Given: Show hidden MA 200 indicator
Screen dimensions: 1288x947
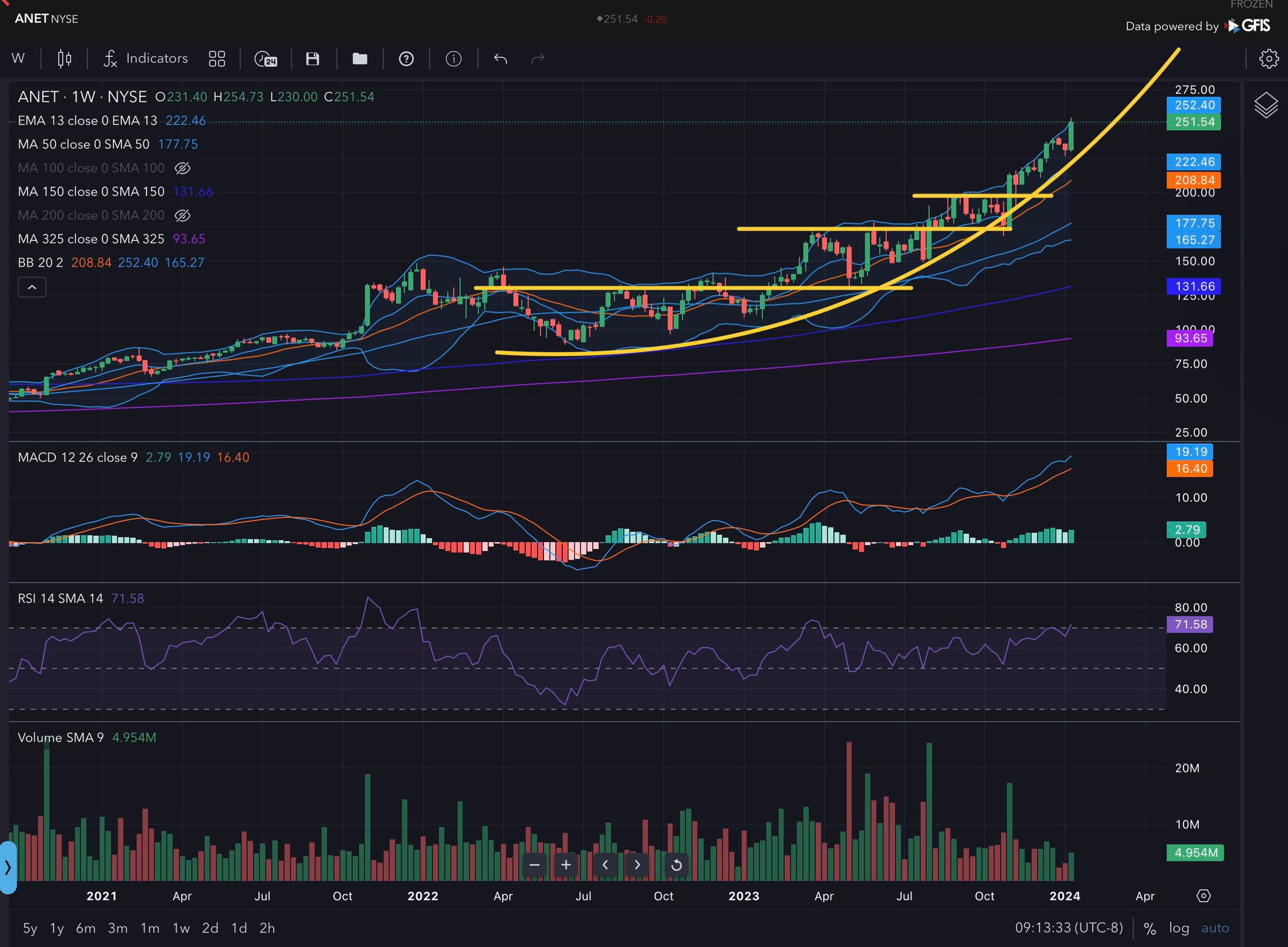Looking at the screenshot, I should (x=182, y=216).
